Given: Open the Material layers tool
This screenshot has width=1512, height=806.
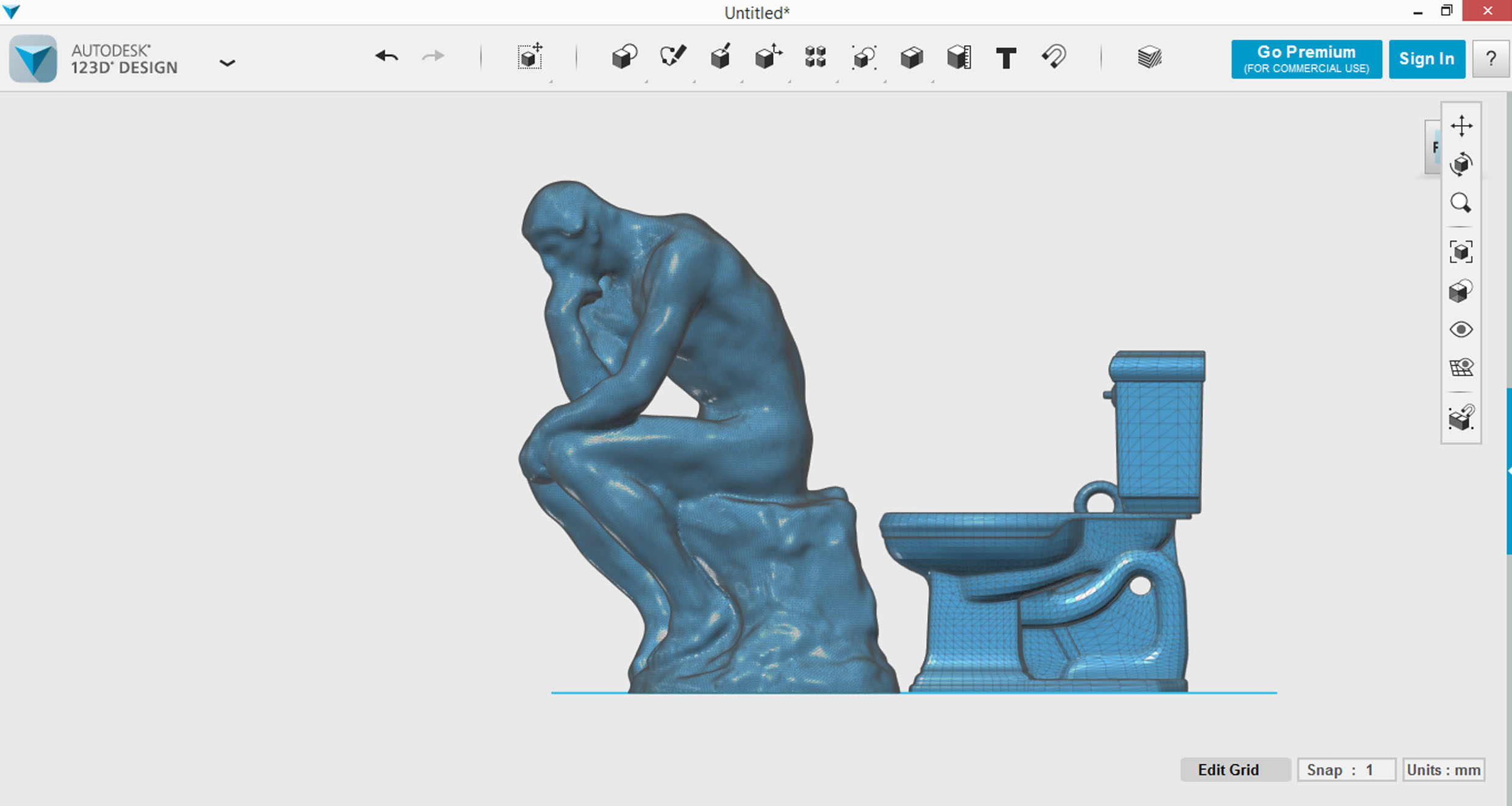Looking at the screenshot, I should (1149, 57).
